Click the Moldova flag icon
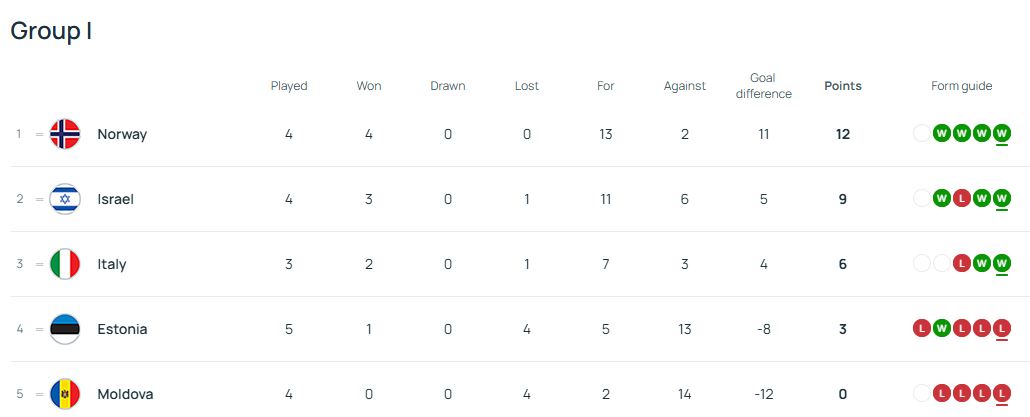This screenshot has height=417, width=1030. coord(65,394)
